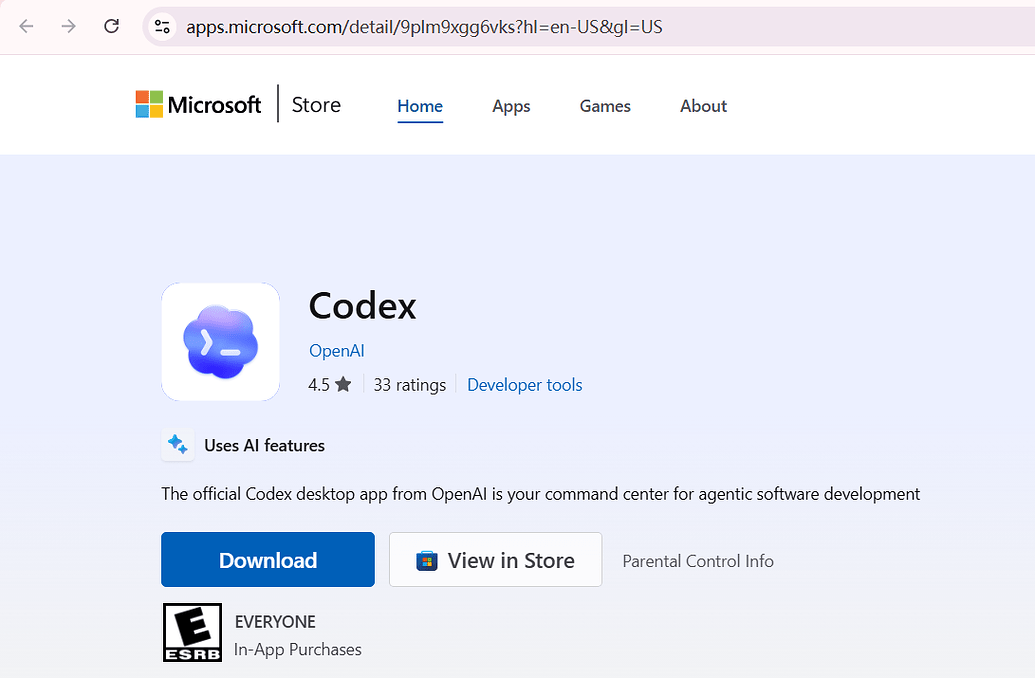The image size is (1035, 678).
Task: Click the rating star icon next to 4.5
Action: click(343, 384)
